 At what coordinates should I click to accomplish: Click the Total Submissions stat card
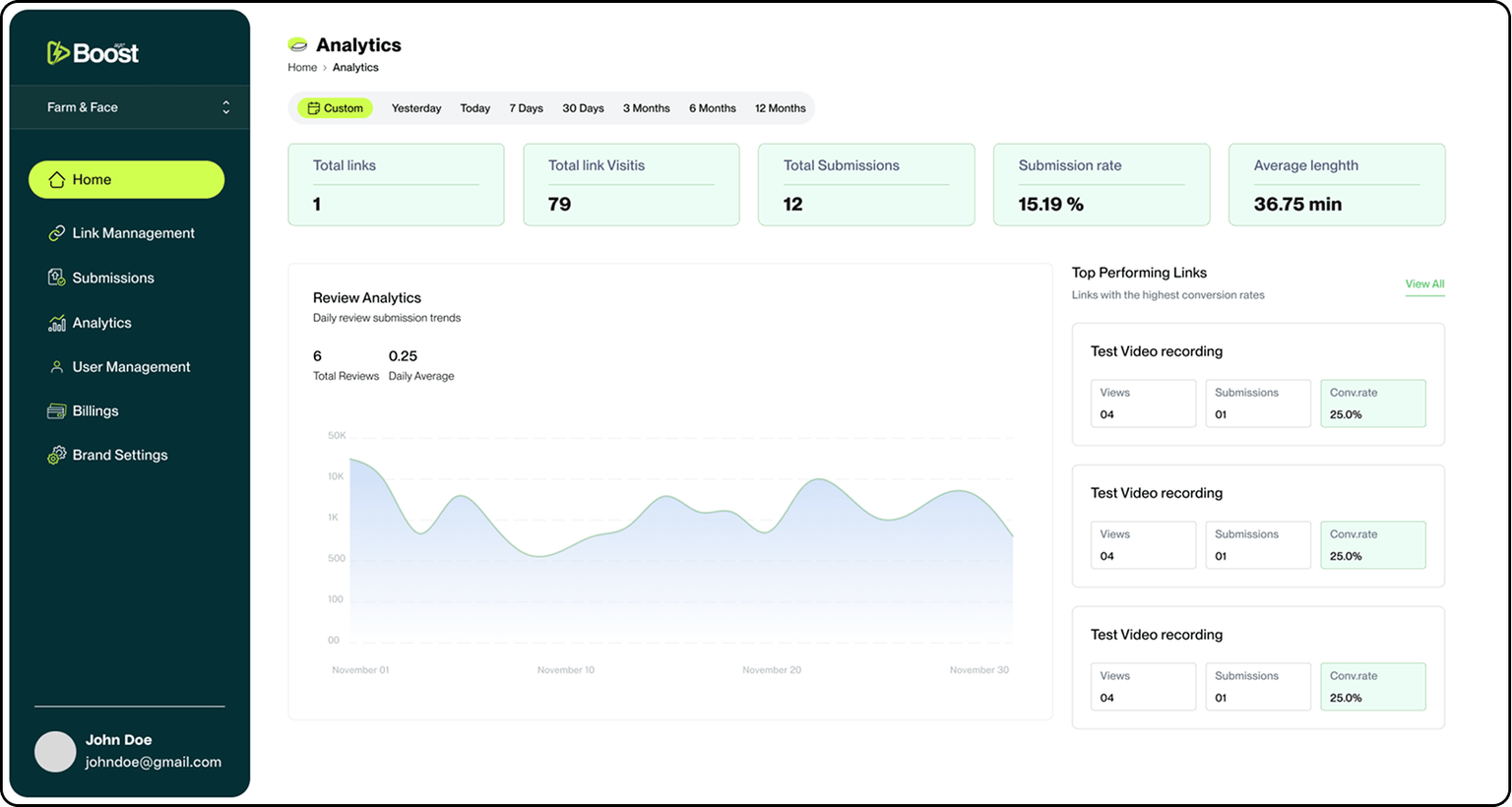click(x=865, y=185)
